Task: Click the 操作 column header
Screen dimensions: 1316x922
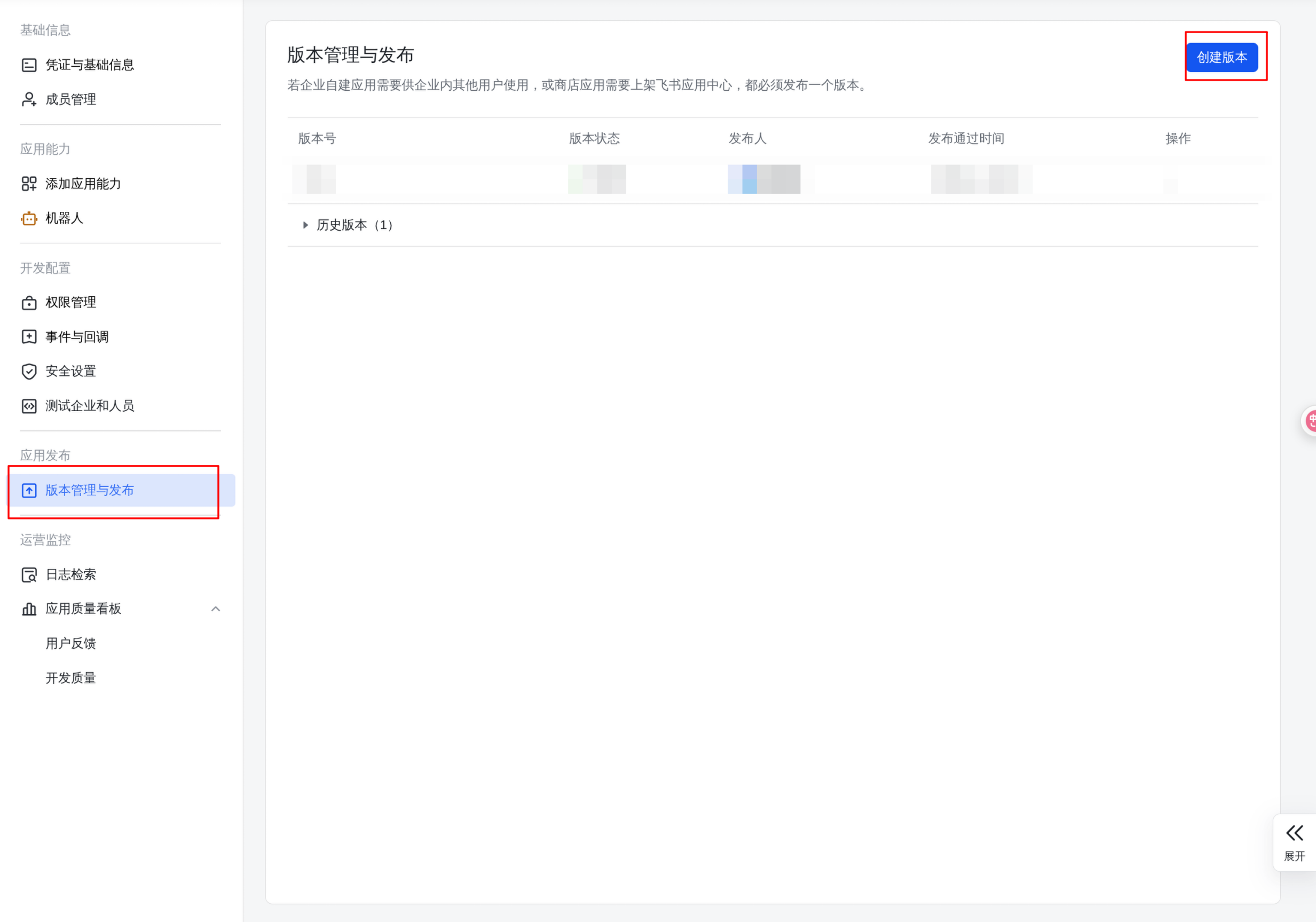Action: (x=1178, y=139)
